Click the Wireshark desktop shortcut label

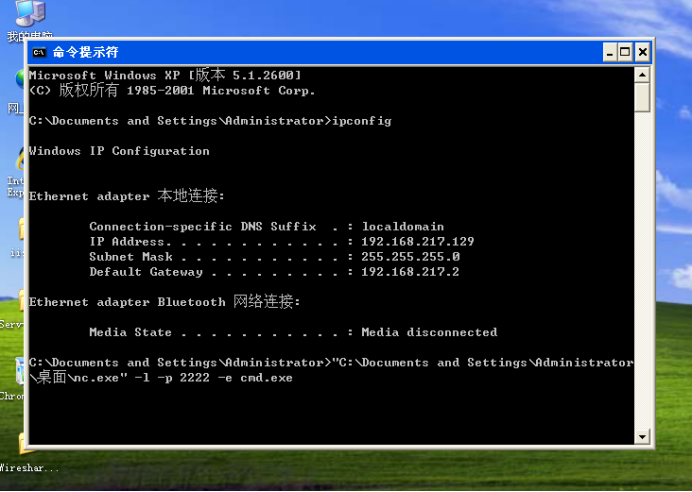pyautogui.click(x=29, y=468)
